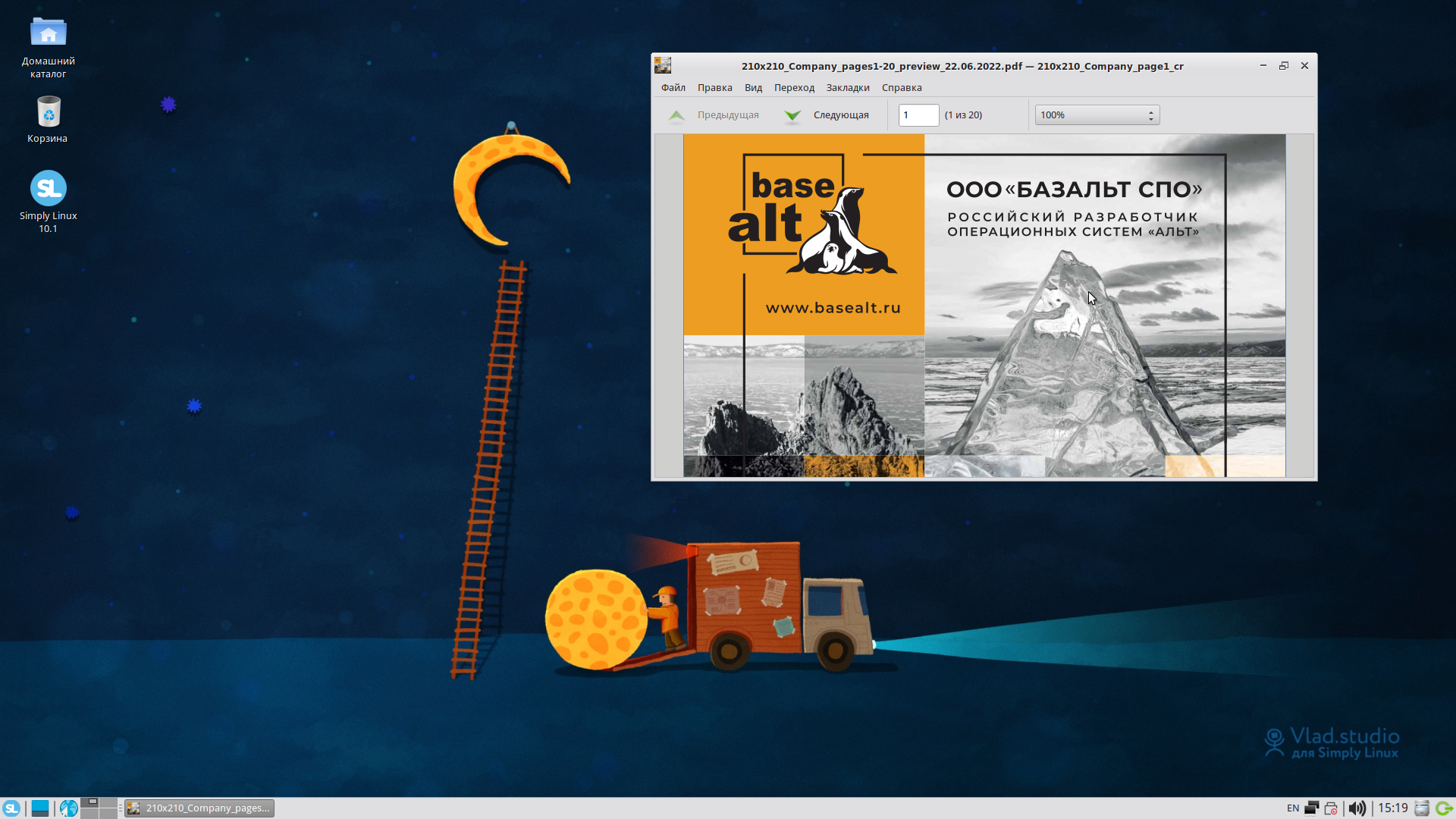Open the 100% zoom level dropdown
This screenshot has width=1456, height=819.
click(x=1092, y=115)
